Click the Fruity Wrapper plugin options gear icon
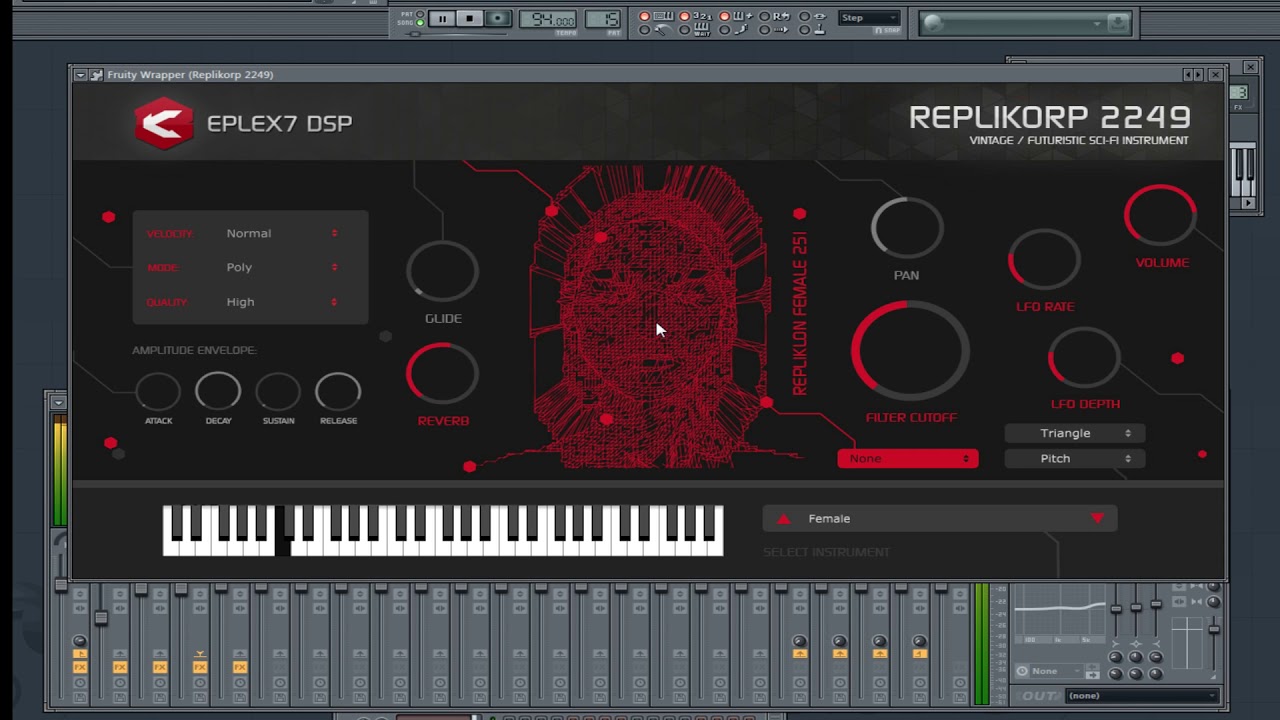The height and width of the screenshot is (720, 1280). pyautogui.click(x=96, y=75)
